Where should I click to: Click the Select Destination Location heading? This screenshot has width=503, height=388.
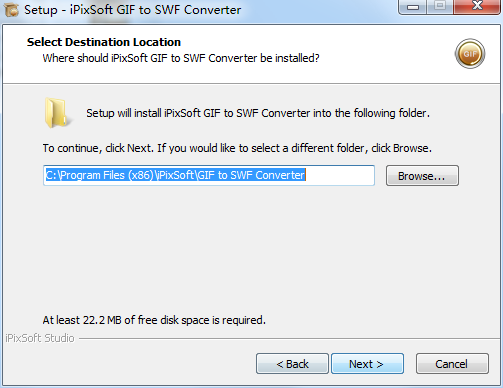click(x=104, y=42)
